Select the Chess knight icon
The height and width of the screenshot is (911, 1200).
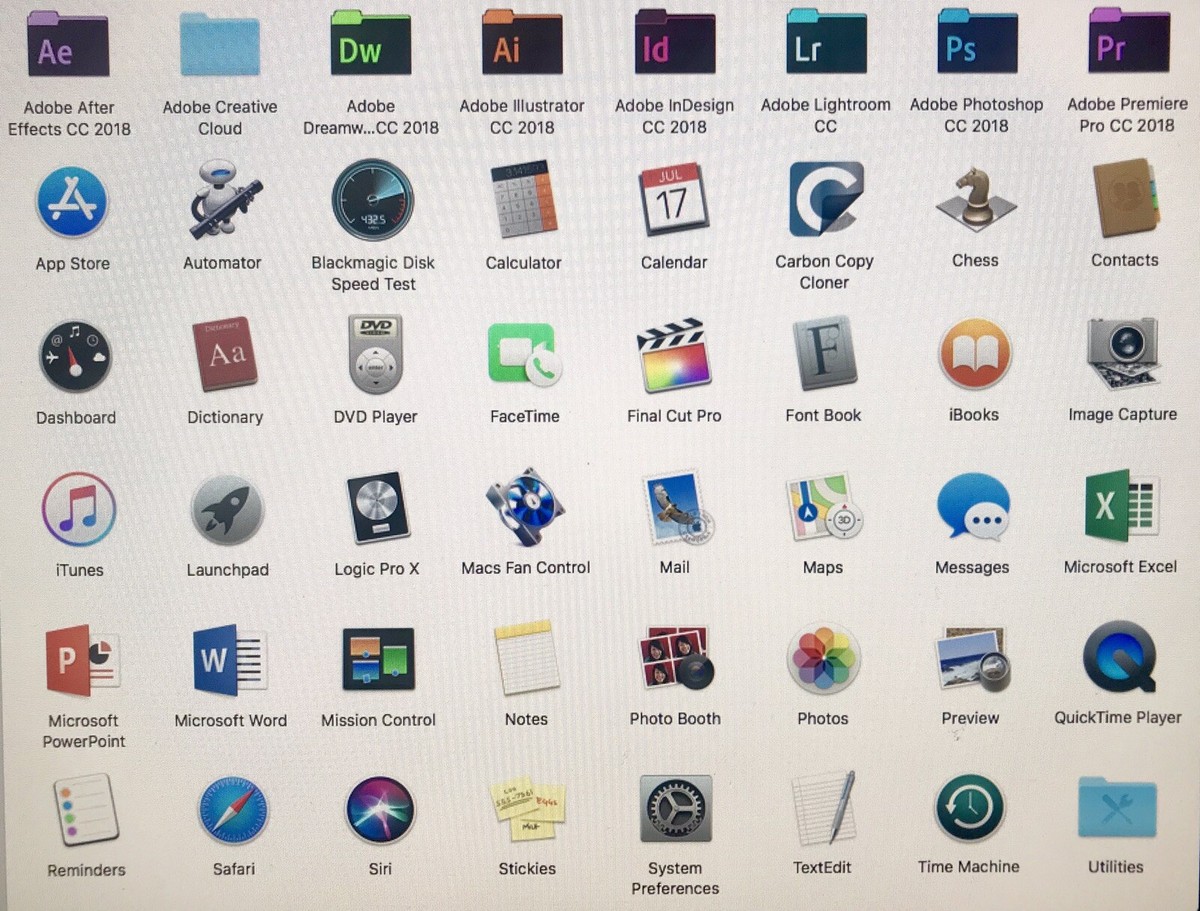pos(975,199)
